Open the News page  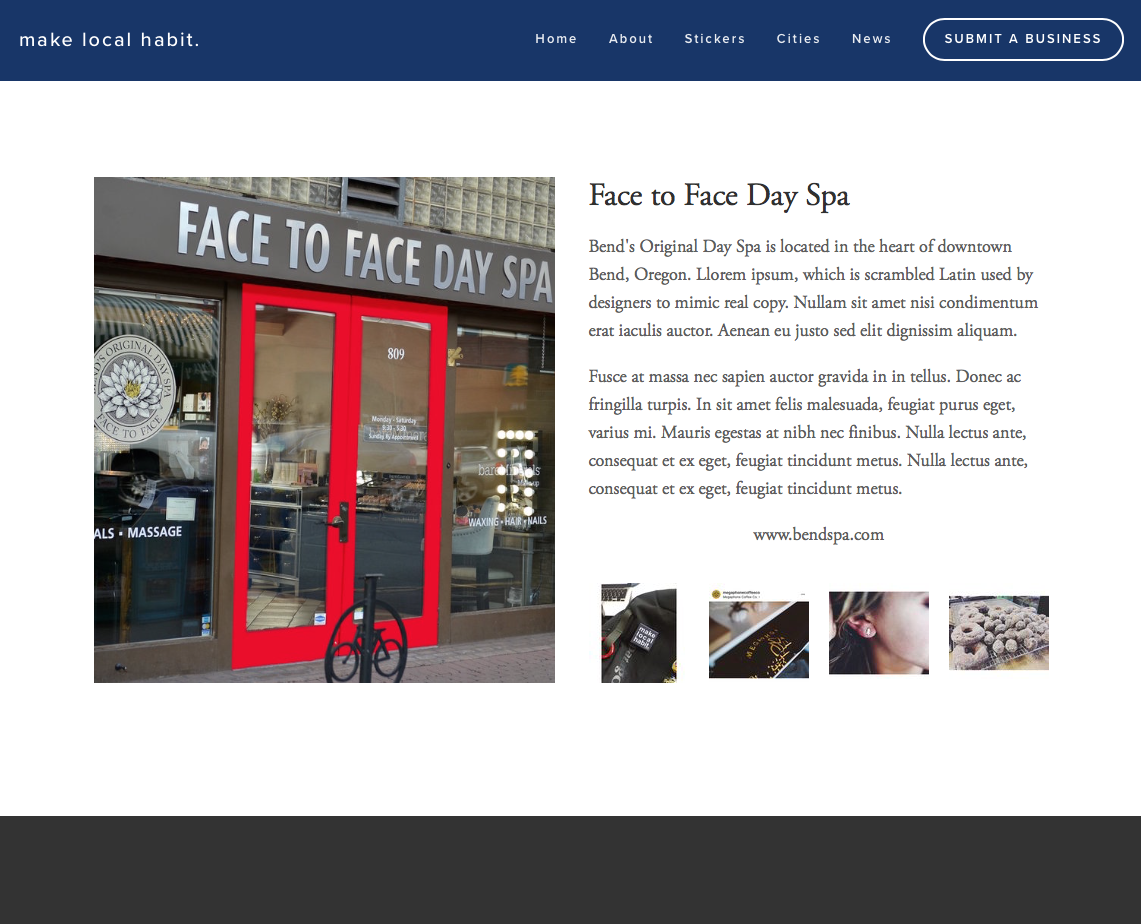click(x=872, y=39)
